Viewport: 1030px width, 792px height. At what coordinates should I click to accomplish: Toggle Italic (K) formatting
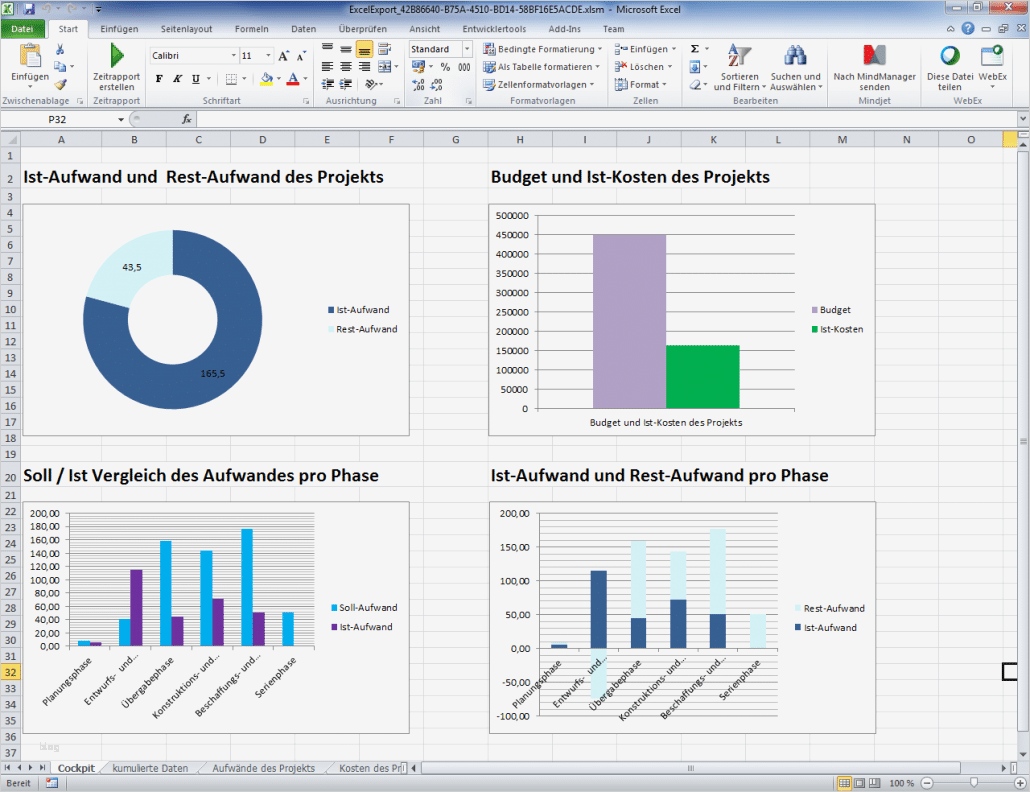point(177,79)
